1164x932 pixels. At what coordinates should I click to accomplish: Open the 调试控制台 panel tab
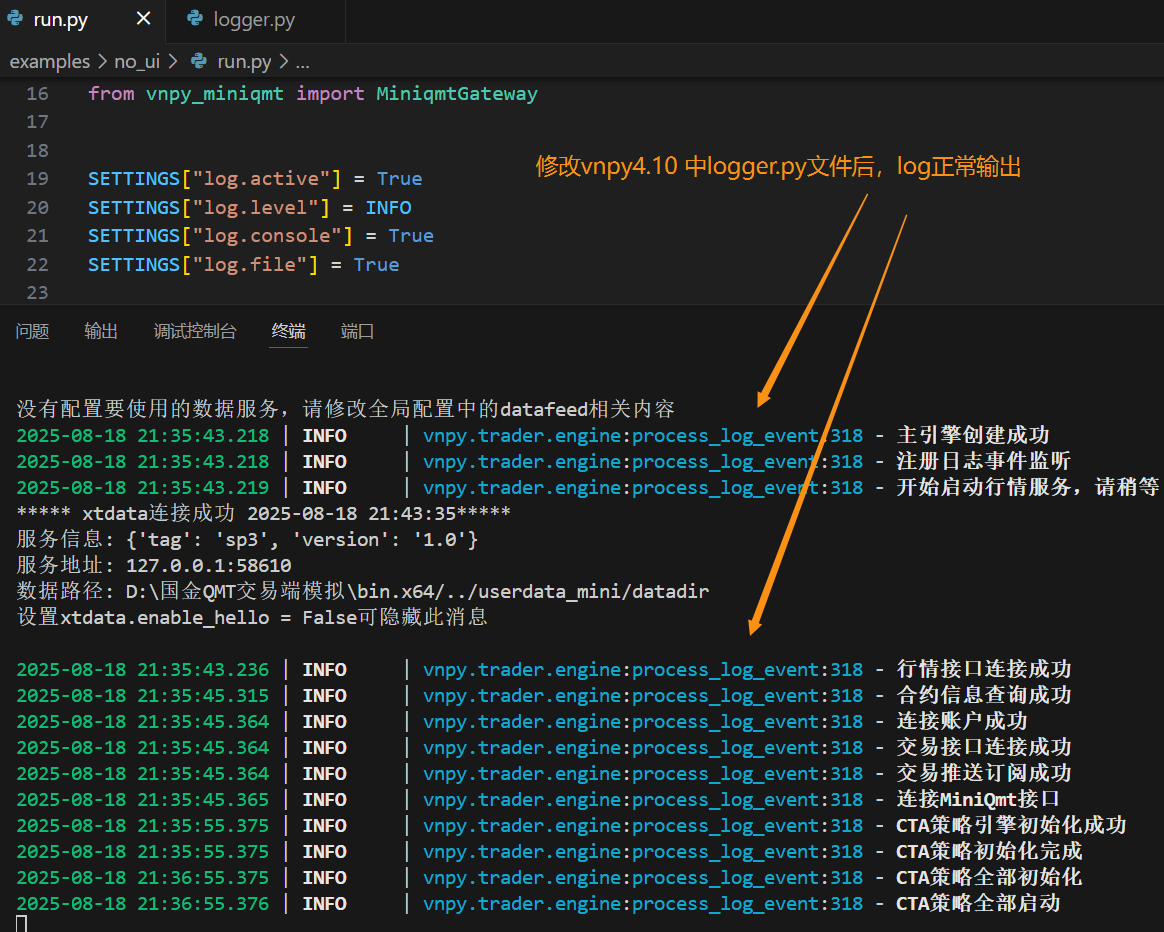(195, 331)
